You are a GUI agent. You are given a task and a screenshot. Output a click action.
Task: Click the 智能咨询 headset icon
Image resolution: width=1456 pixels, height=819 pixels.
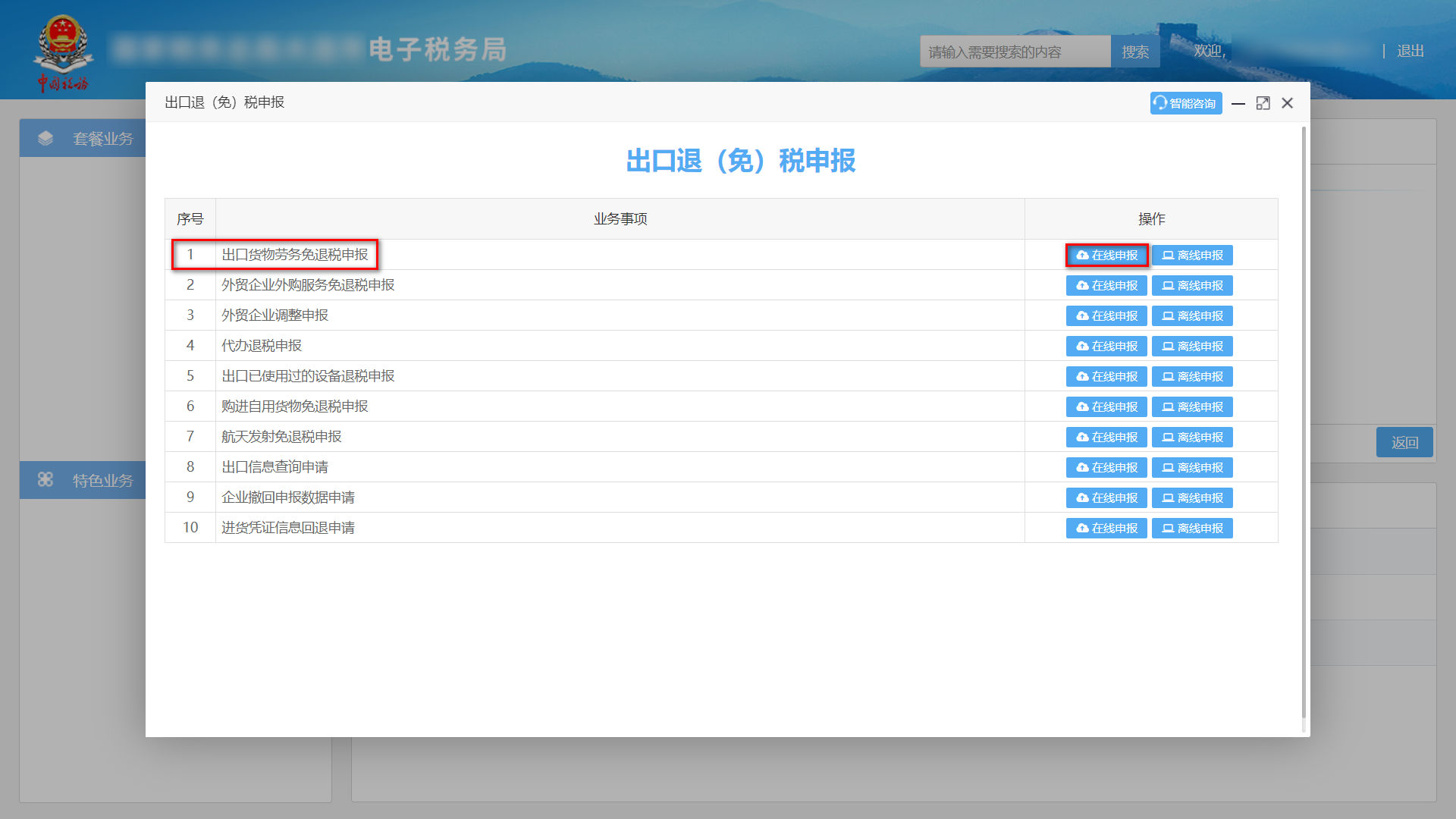(x=1159, y=103)
